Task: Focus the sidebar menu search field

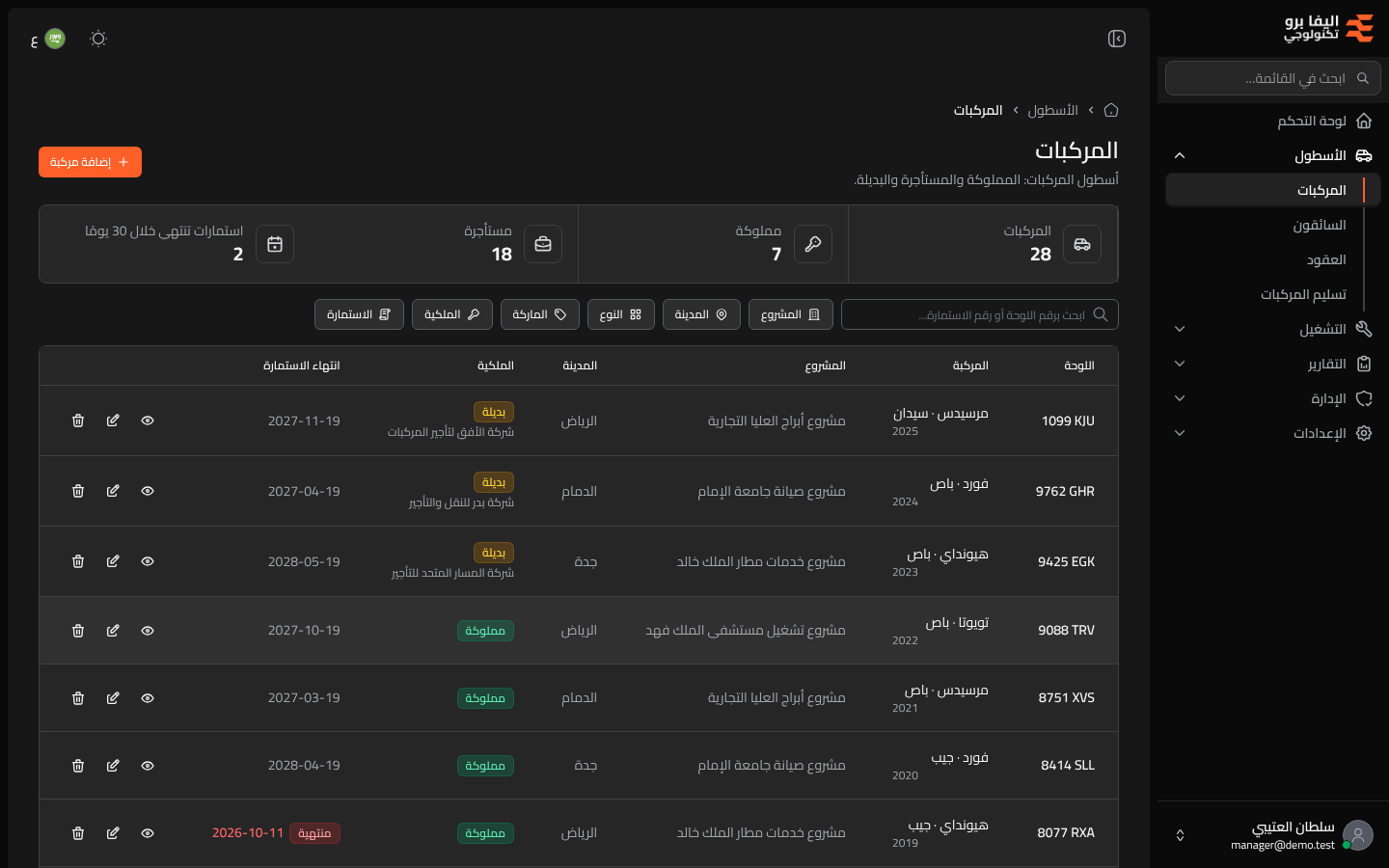Action: [1273, 78]
